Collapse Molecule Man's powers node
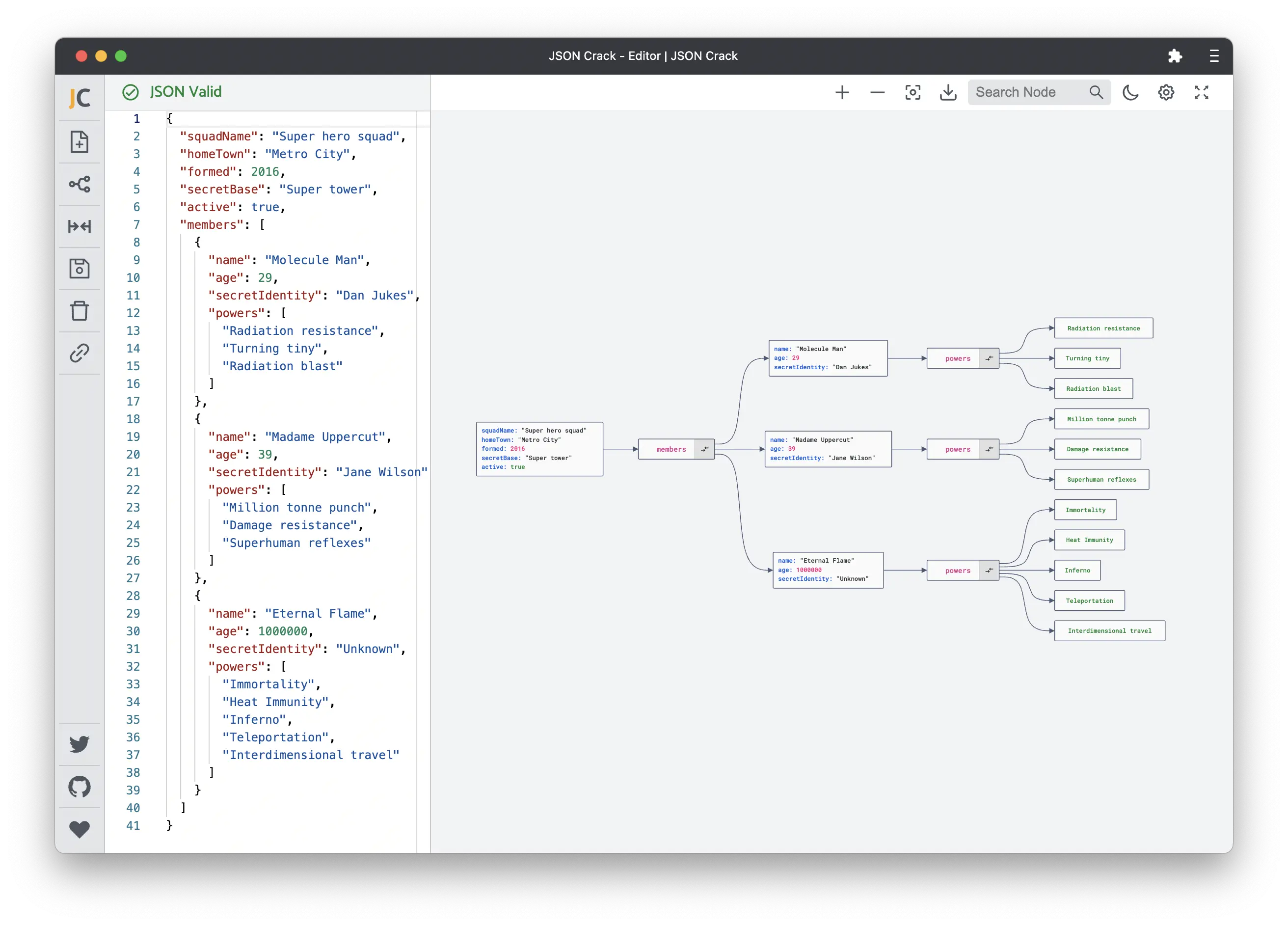1288x926 pixels. pyautogui.click(x=989, y=358)
